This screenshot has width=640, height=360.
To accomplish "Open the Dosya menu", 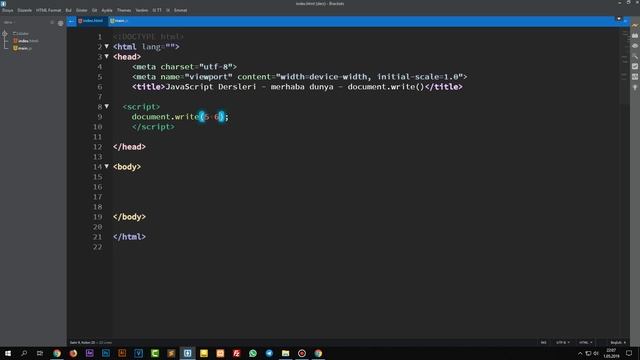I will [8, 10].
